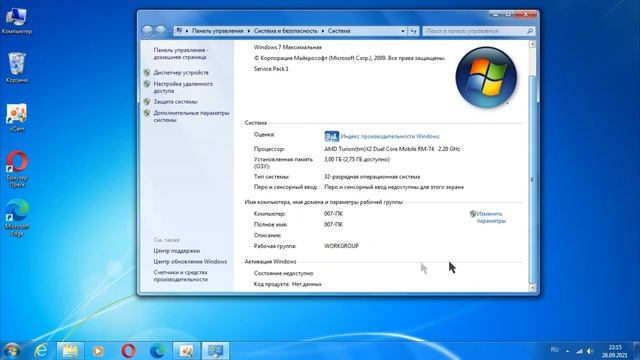The height and width of the screenshot is (360, 640).
Task: Click Изменить параметры link
Action: 490,217
